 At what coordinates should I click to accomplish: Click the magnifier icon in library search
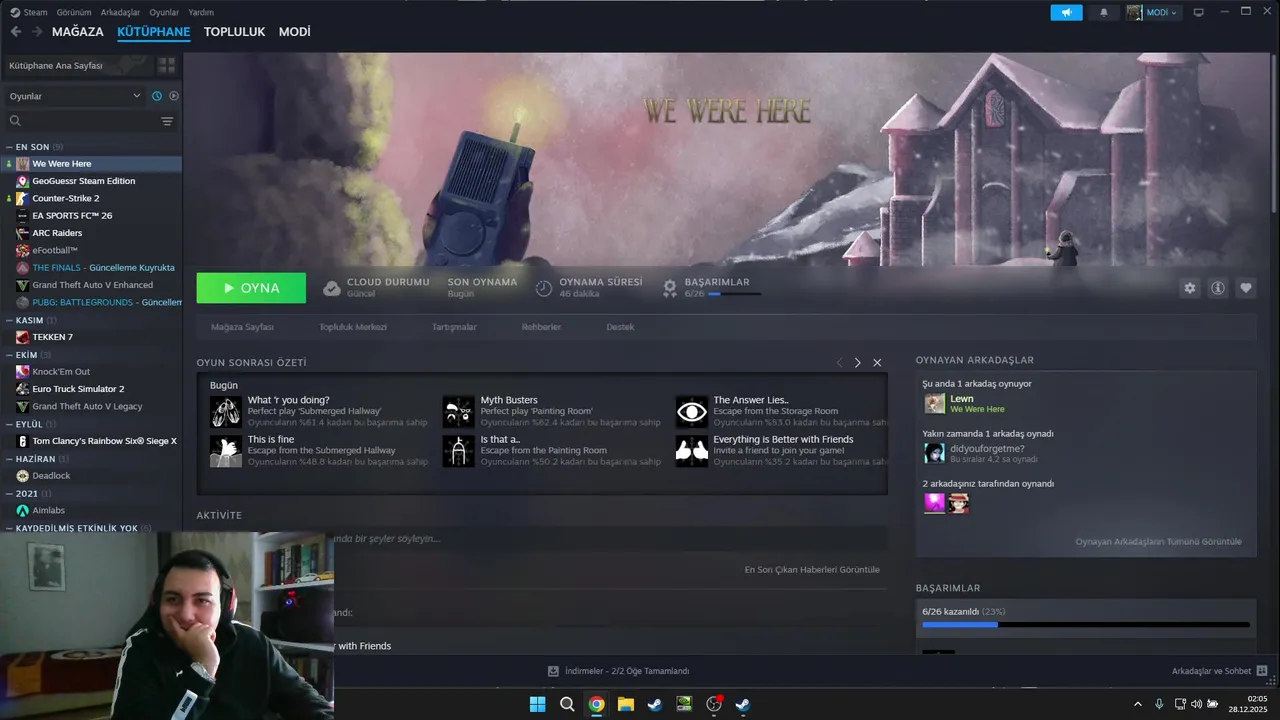click(x=15, y=121)
